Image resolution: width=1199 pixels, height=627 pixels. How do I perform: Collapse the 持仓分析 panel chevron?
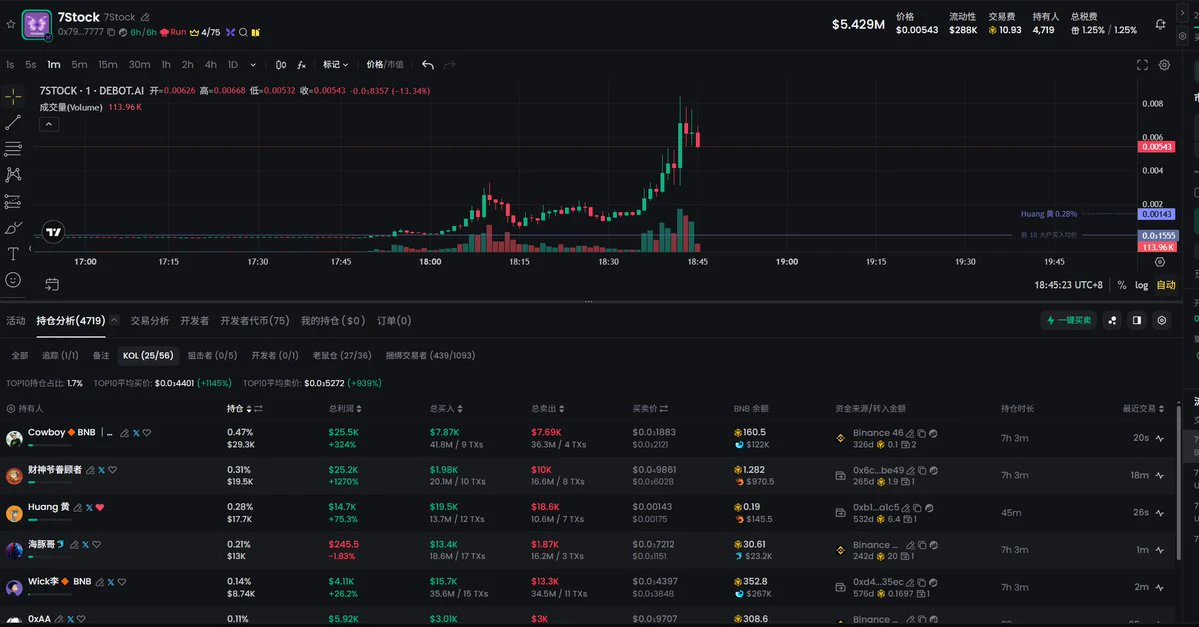point(114,320)
